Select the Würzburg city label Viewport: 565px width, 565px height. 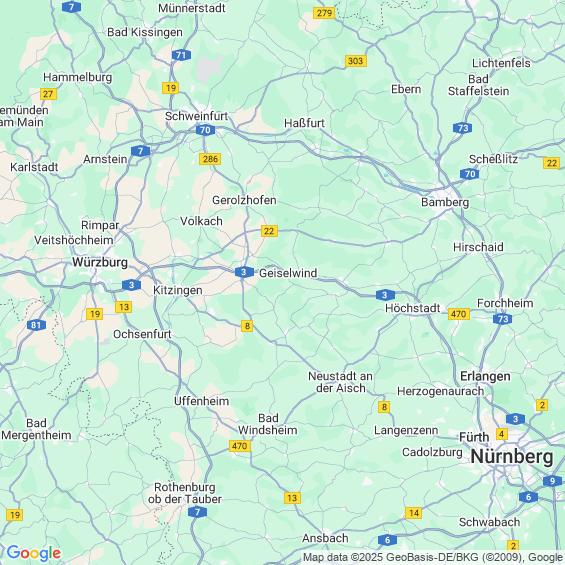tap(100, 262)
